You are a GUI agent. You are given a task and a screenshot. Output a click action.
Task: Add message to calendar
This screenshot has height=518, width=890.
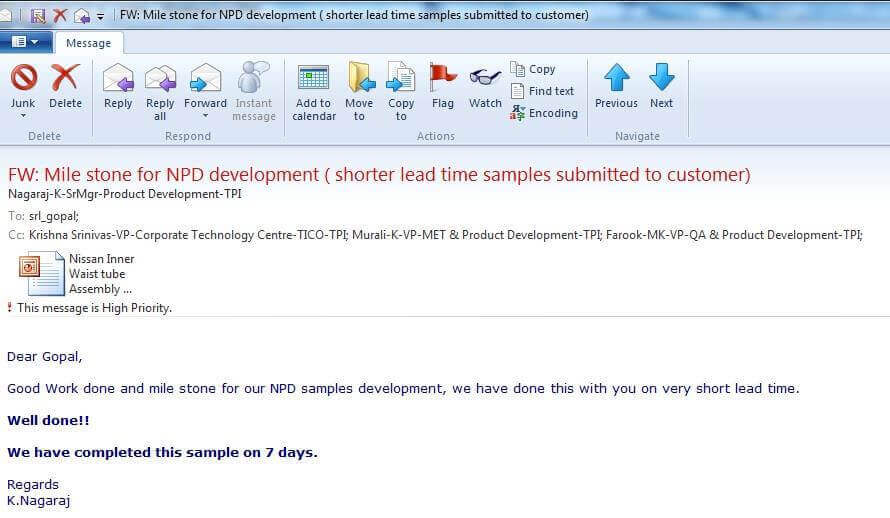pos(314,92)
